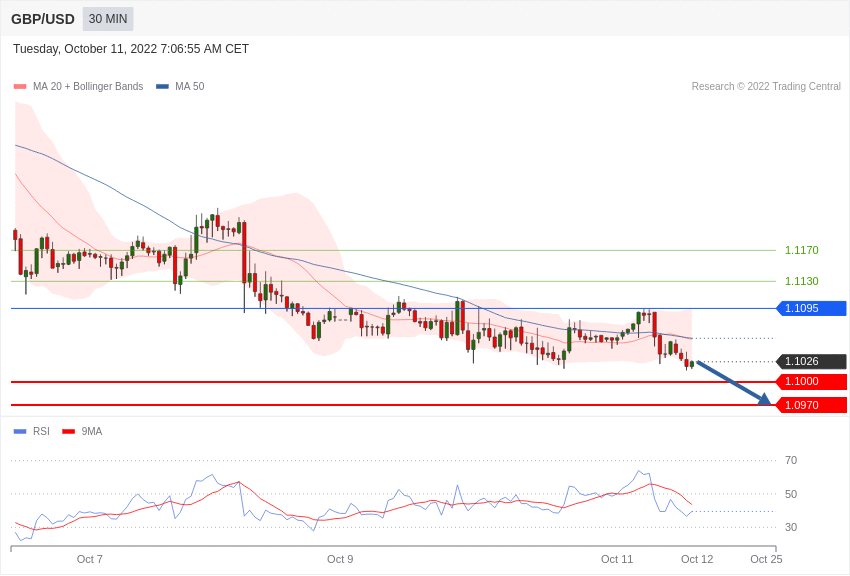
Task: Click the pink MA 20 legend swatch
Action: 20,87
